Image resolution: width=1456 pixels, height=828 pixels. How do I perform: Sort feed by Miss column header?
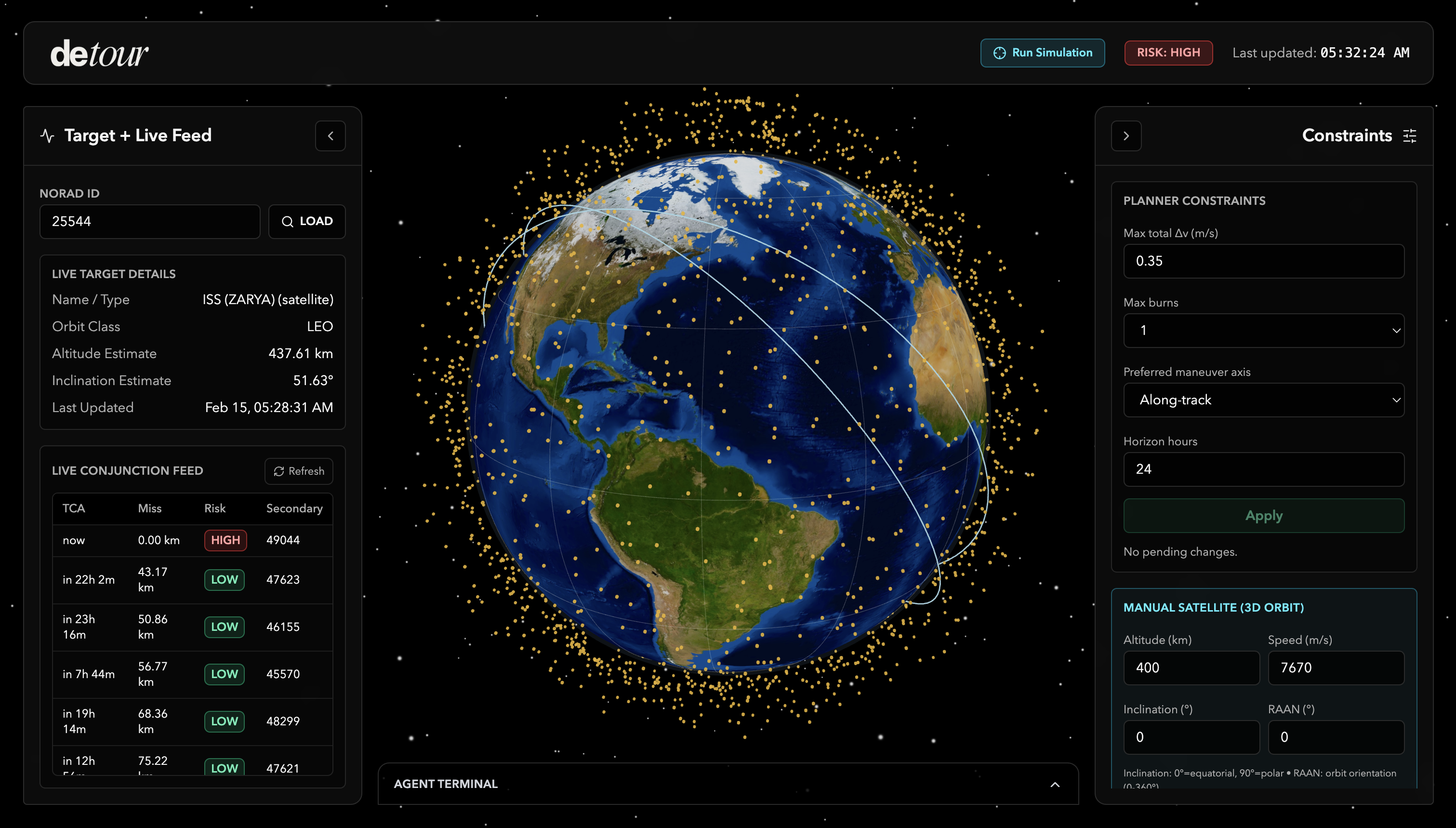[149, 508]
